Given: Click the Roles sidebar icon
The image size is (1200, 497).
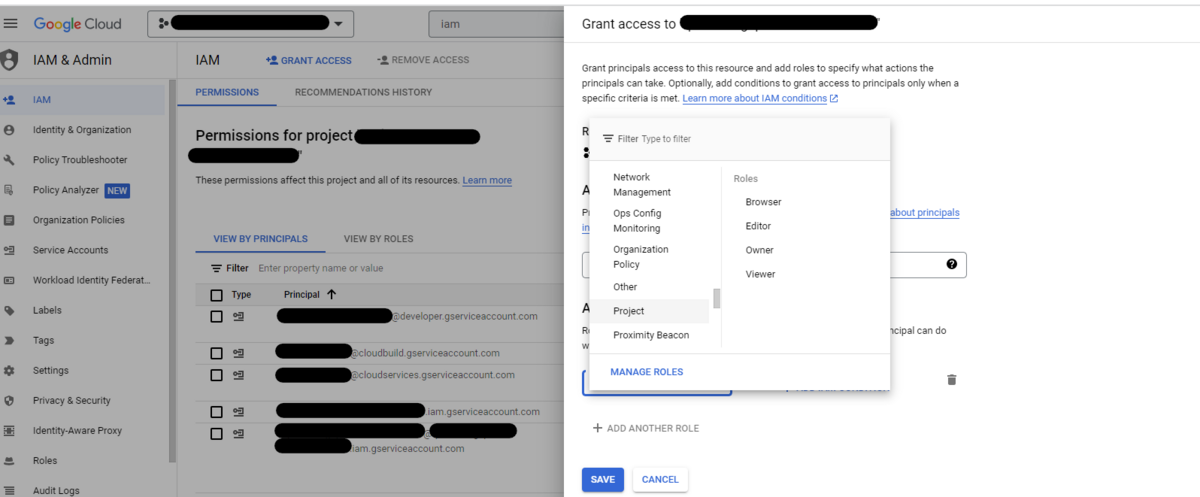Looking at the screenshot, I should [9, 461].
